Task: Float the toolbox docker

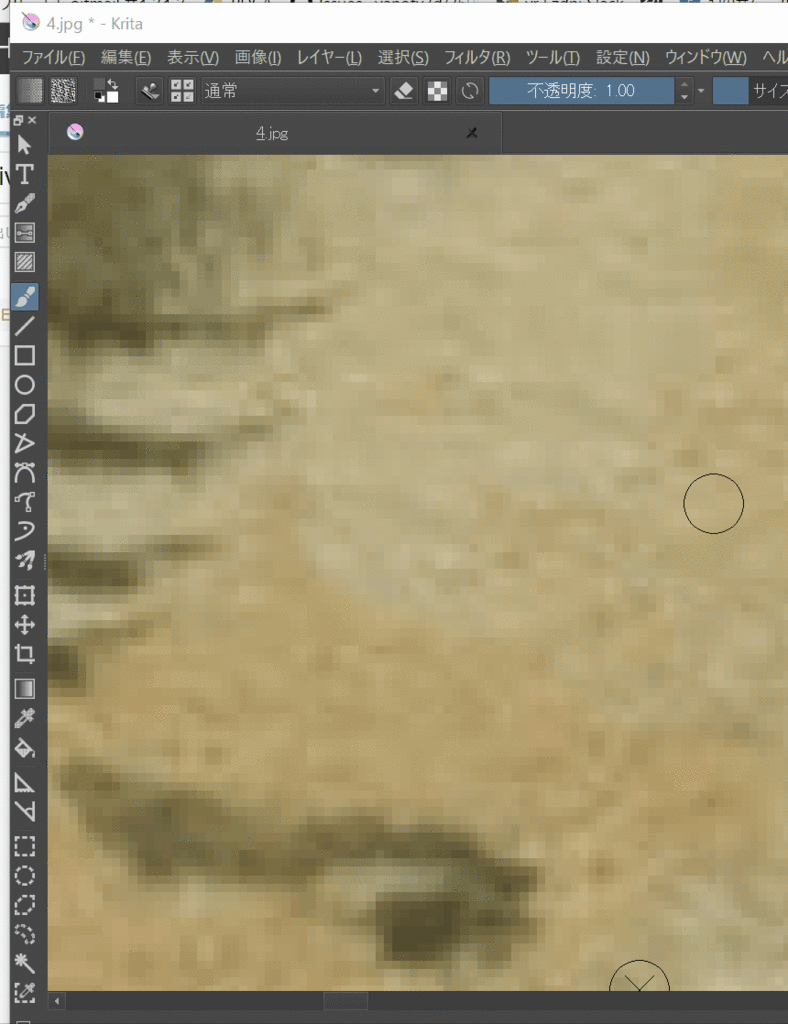Action: (x=18, y=120)
